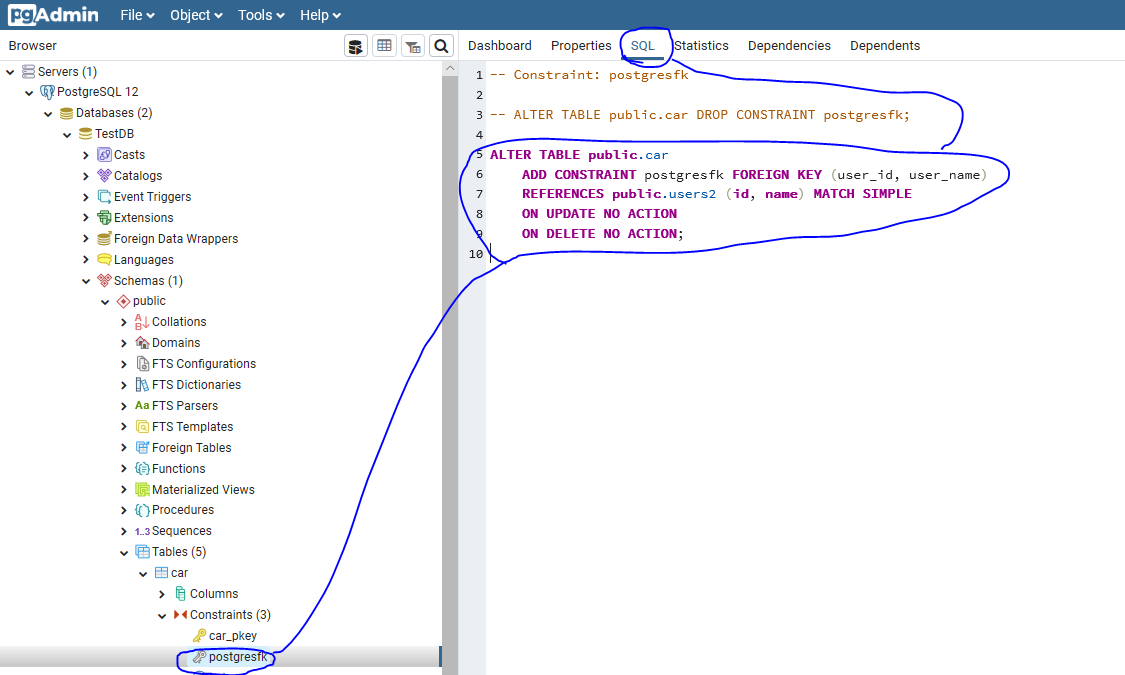Collapse the Tables (5) node
1125x675 pixels.
pyautogui.click(x=124, y=552)
